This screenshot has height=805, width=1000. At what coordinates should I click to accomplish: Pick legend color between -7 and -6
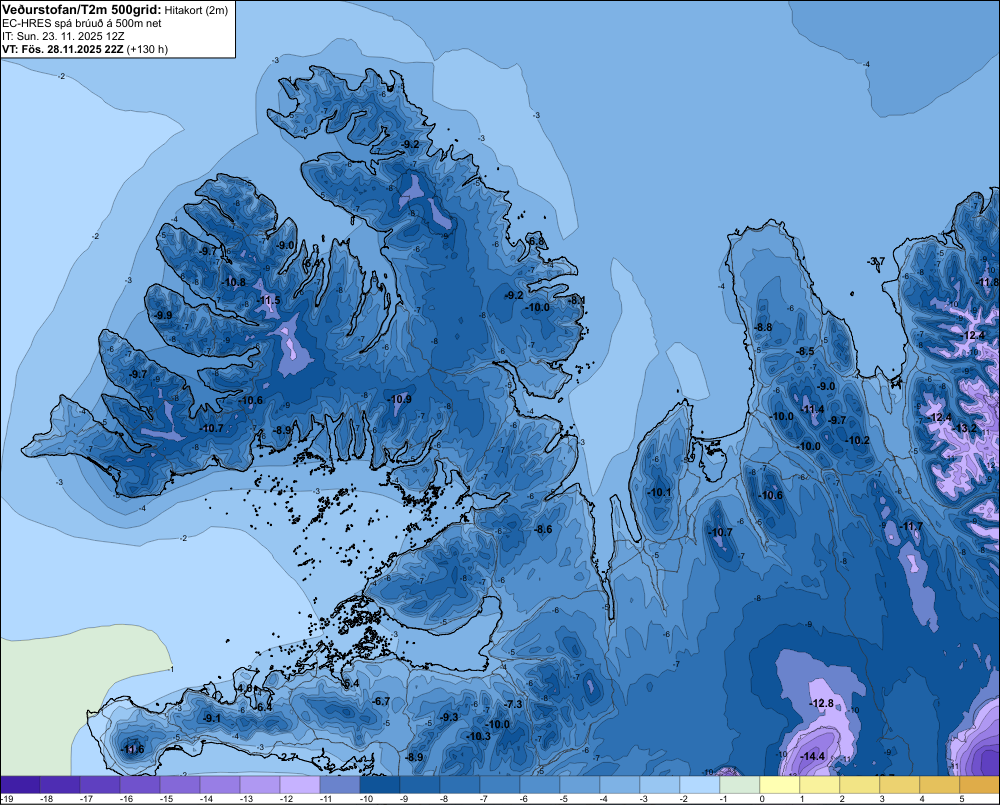[x=499, y=785]
